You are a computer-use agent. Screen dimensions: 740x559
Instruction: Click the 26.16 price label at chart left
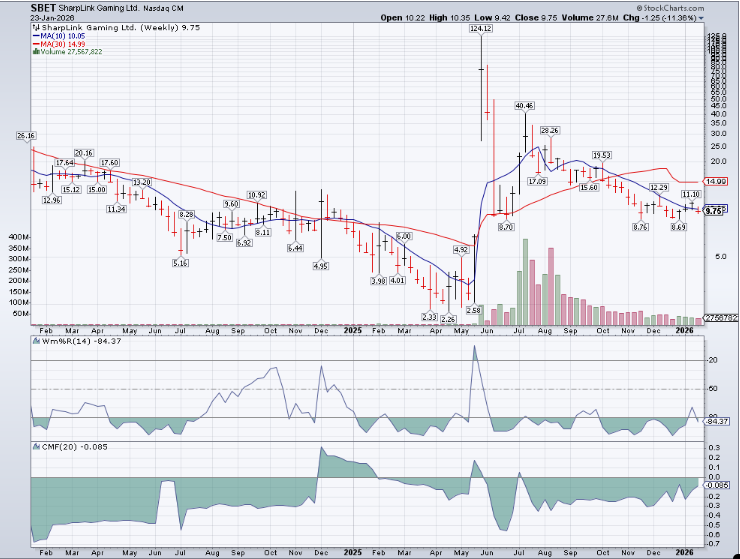pos(26,135)
